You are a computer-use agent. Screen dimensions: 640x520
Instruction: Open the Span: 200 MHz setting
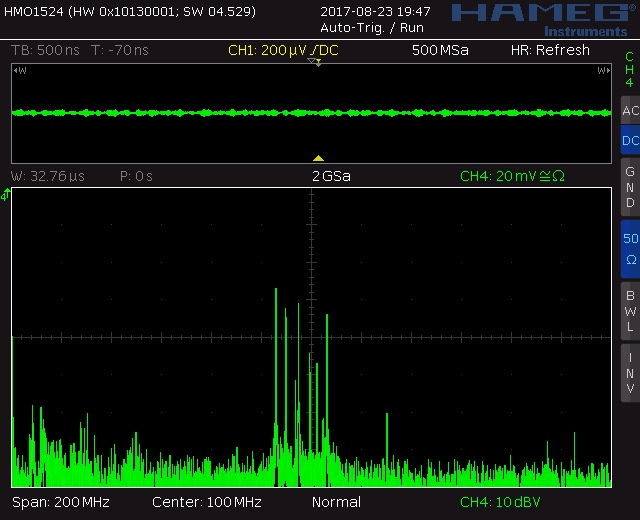pos(60,501)
